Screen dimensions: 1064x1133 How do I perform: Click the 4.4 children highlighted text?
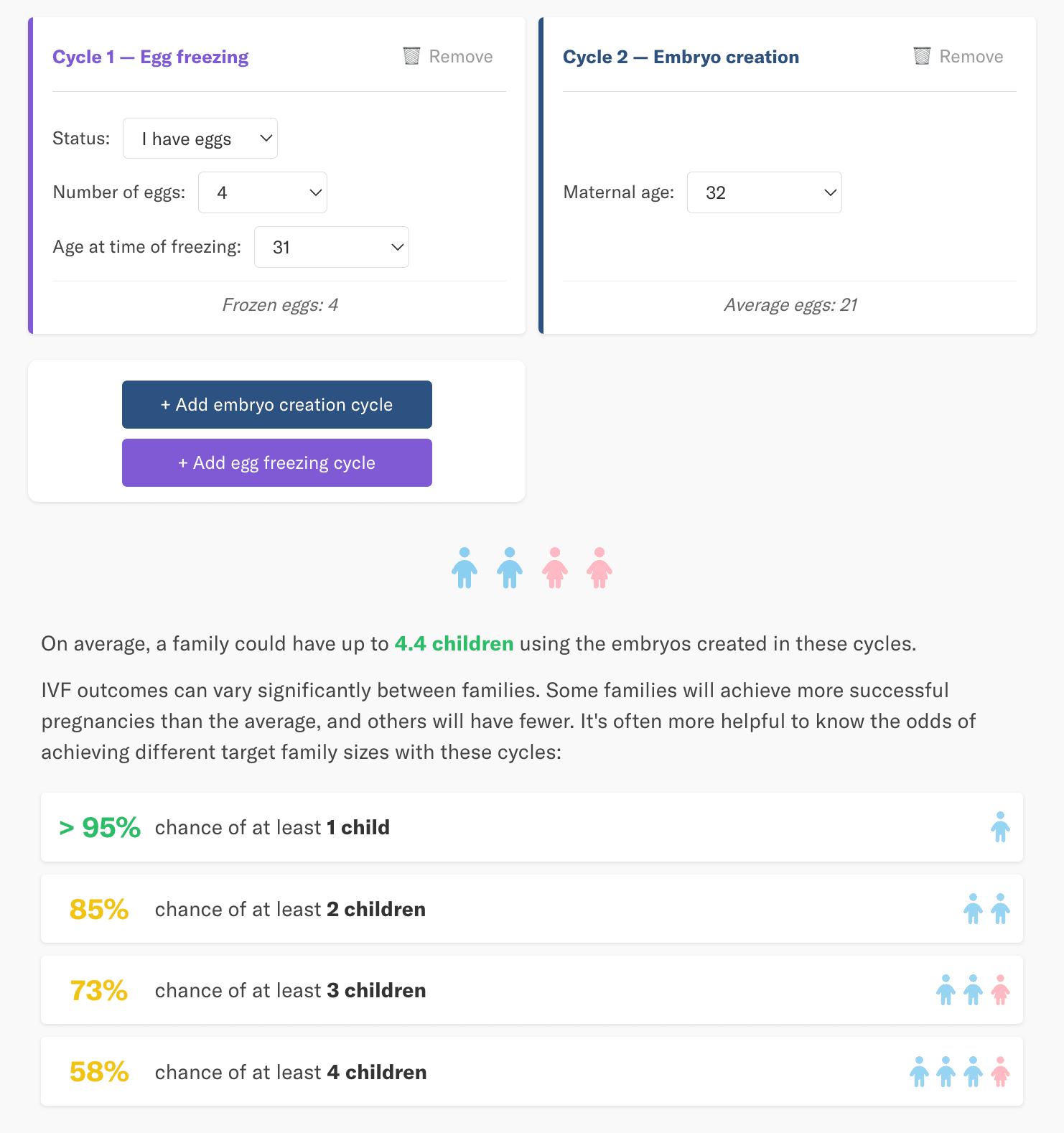[454, 643]
